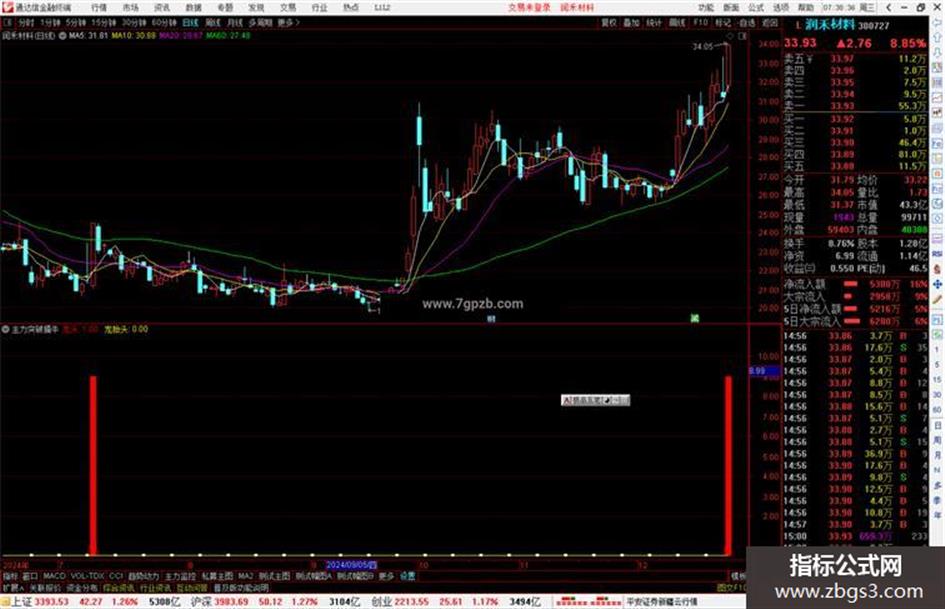The width and height of the screenshot is (945, 609).
Task: Expand 更多 indicator list at bottom
Action: click(x=386, y=576)
